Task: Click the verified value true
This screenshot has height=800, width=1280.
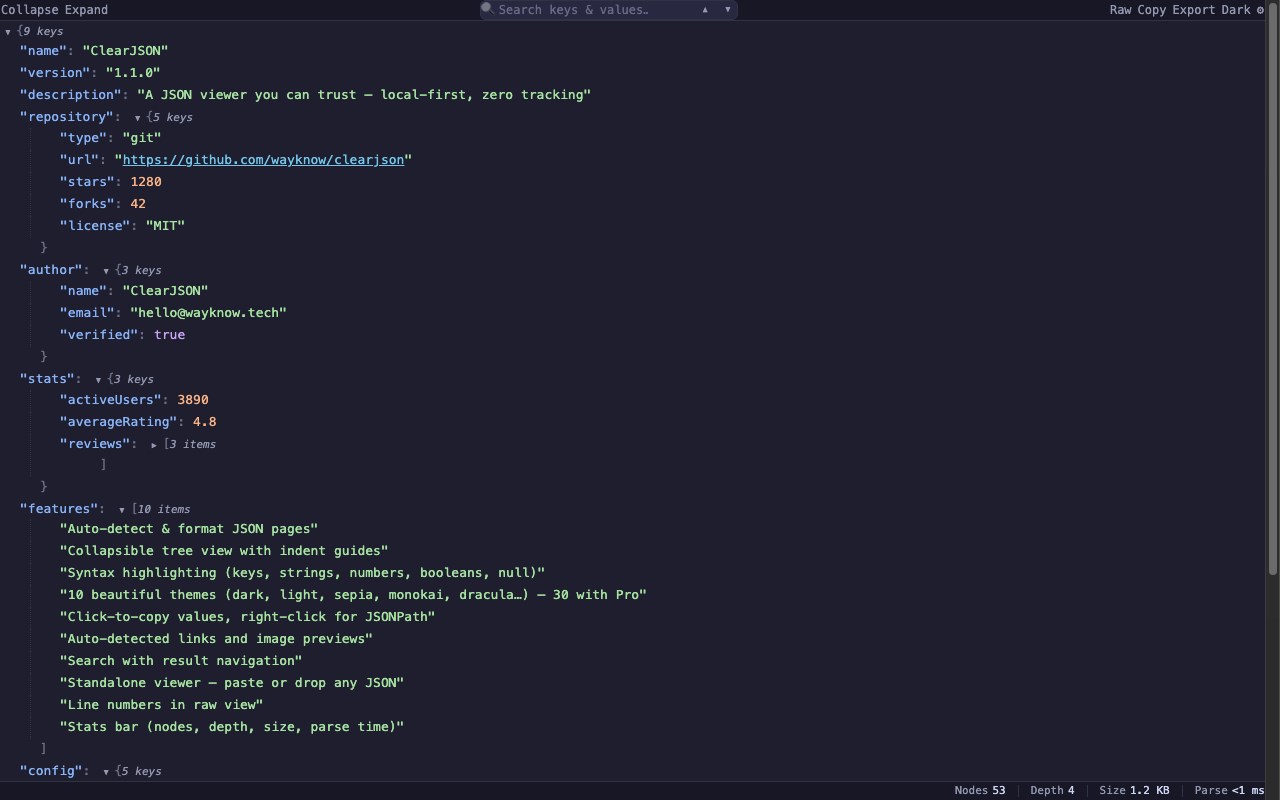Action: coord(170,335)
